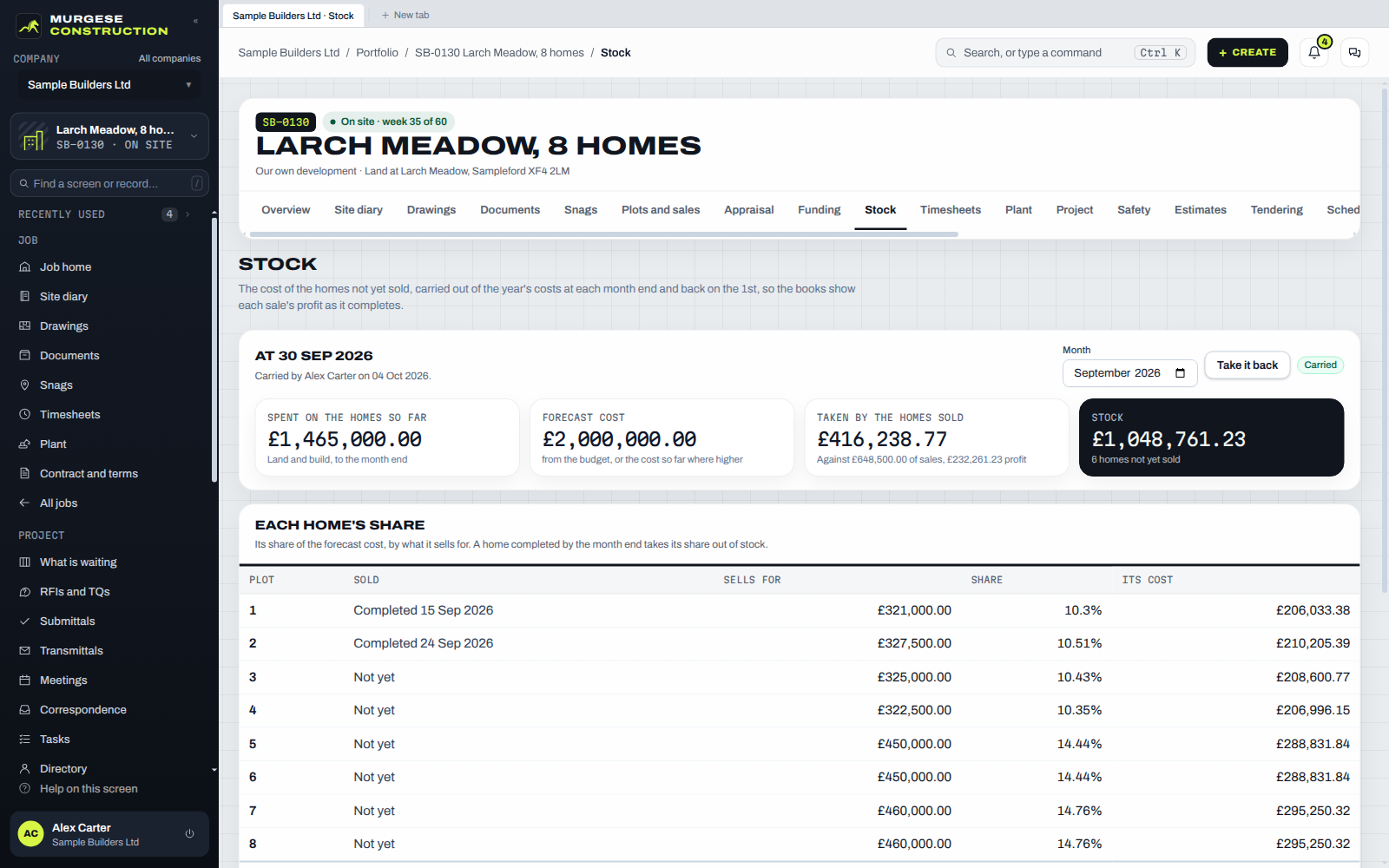The image size is (1389, 868).
Task: Open the month picker calendar icon
Action: coord(1180,373)
